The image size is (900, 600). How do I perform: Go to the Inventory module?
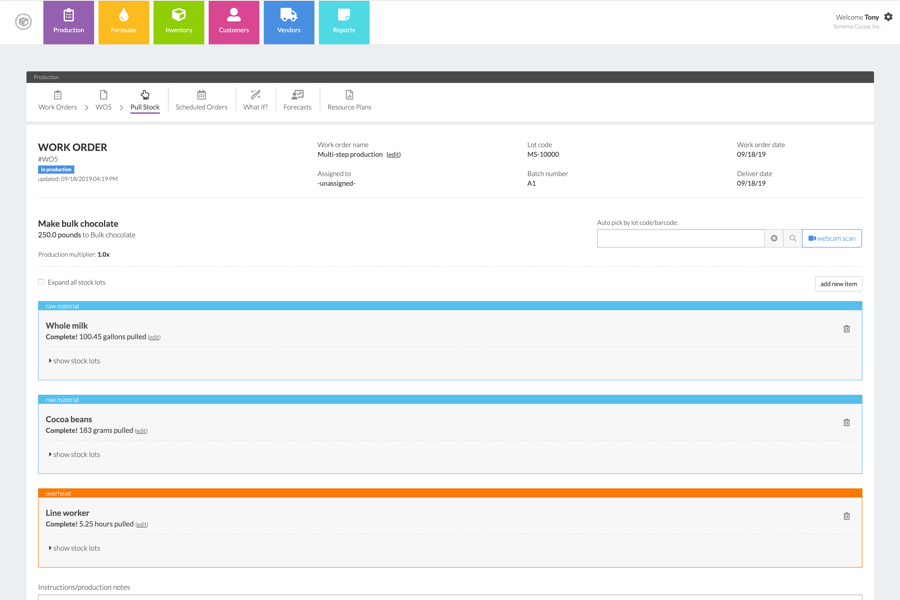(179, 22)
